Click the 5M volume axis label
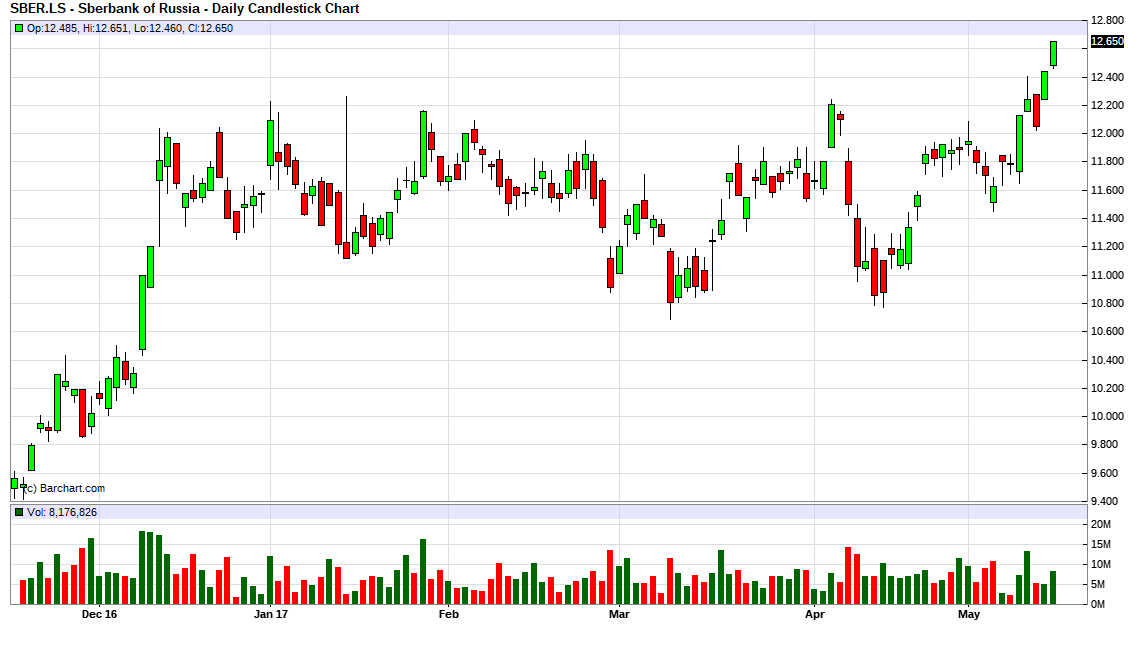 click(1098, 585)
